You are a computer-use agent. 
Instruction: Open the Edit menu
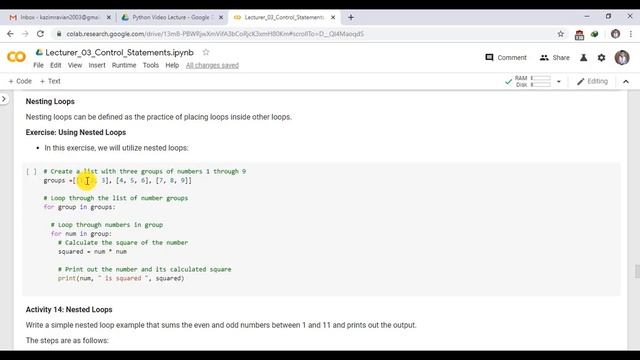pos(56,65)
